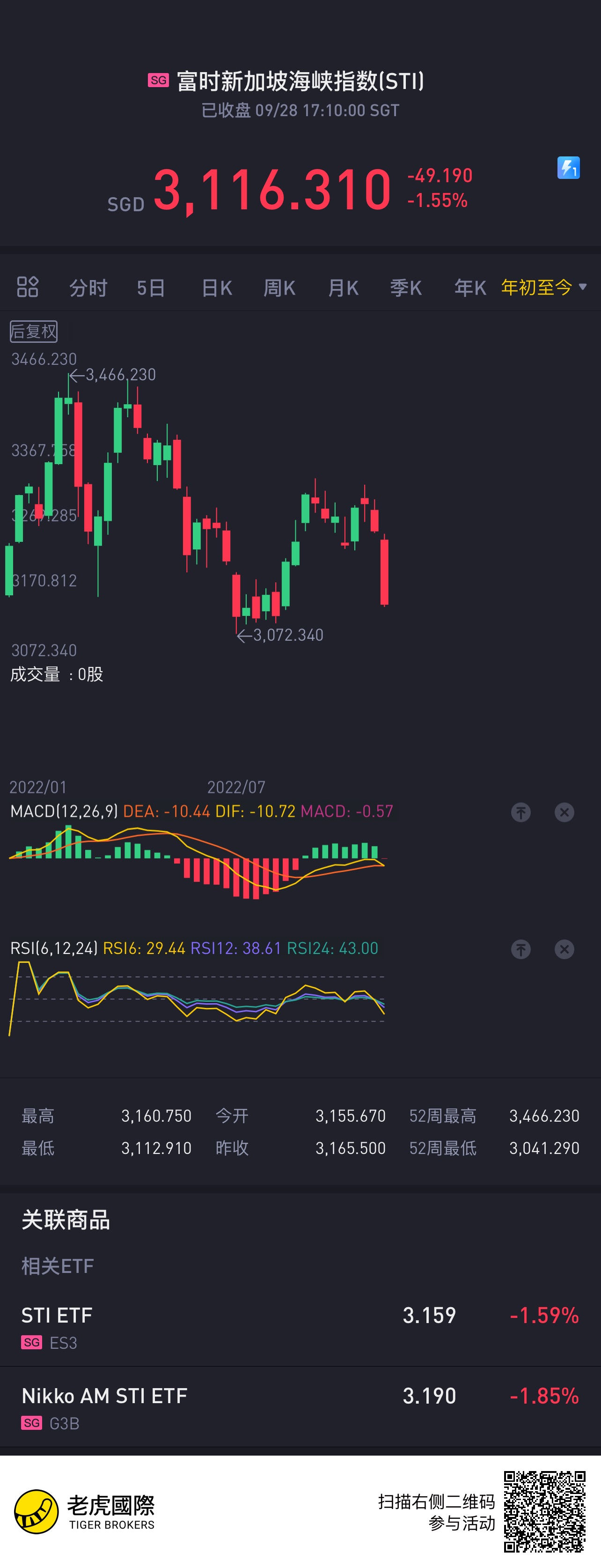Switch to 周K weekly chart

click(x=279, y=287)
